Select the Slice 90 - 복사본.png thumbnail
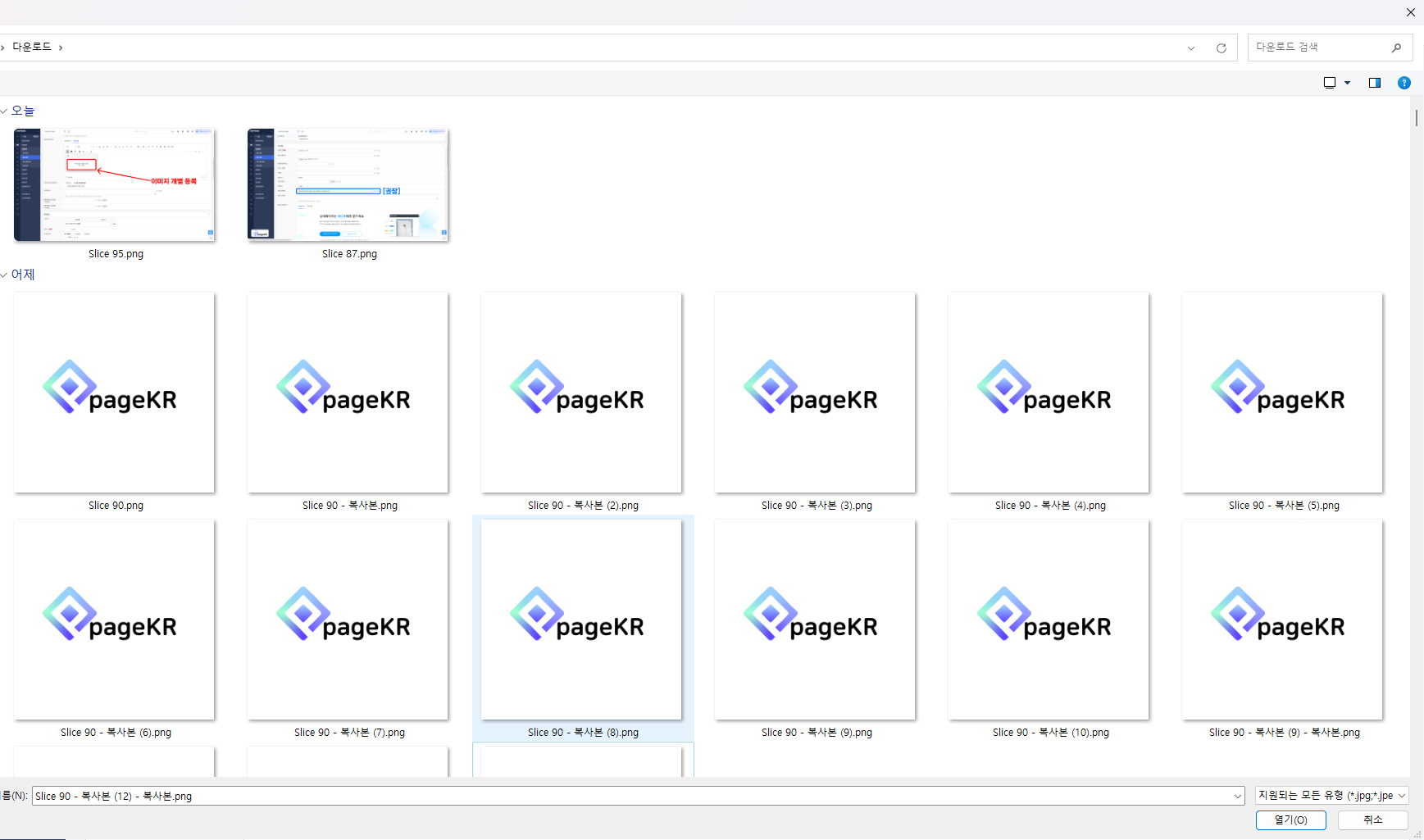This screenshot has height=840, width=1424. (348, 393)
